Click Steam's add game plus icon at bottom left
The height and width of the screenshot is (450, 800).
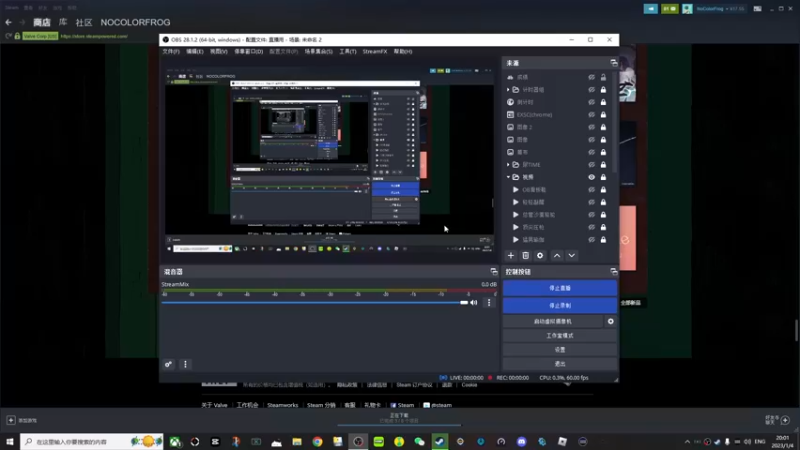[11, 420]
